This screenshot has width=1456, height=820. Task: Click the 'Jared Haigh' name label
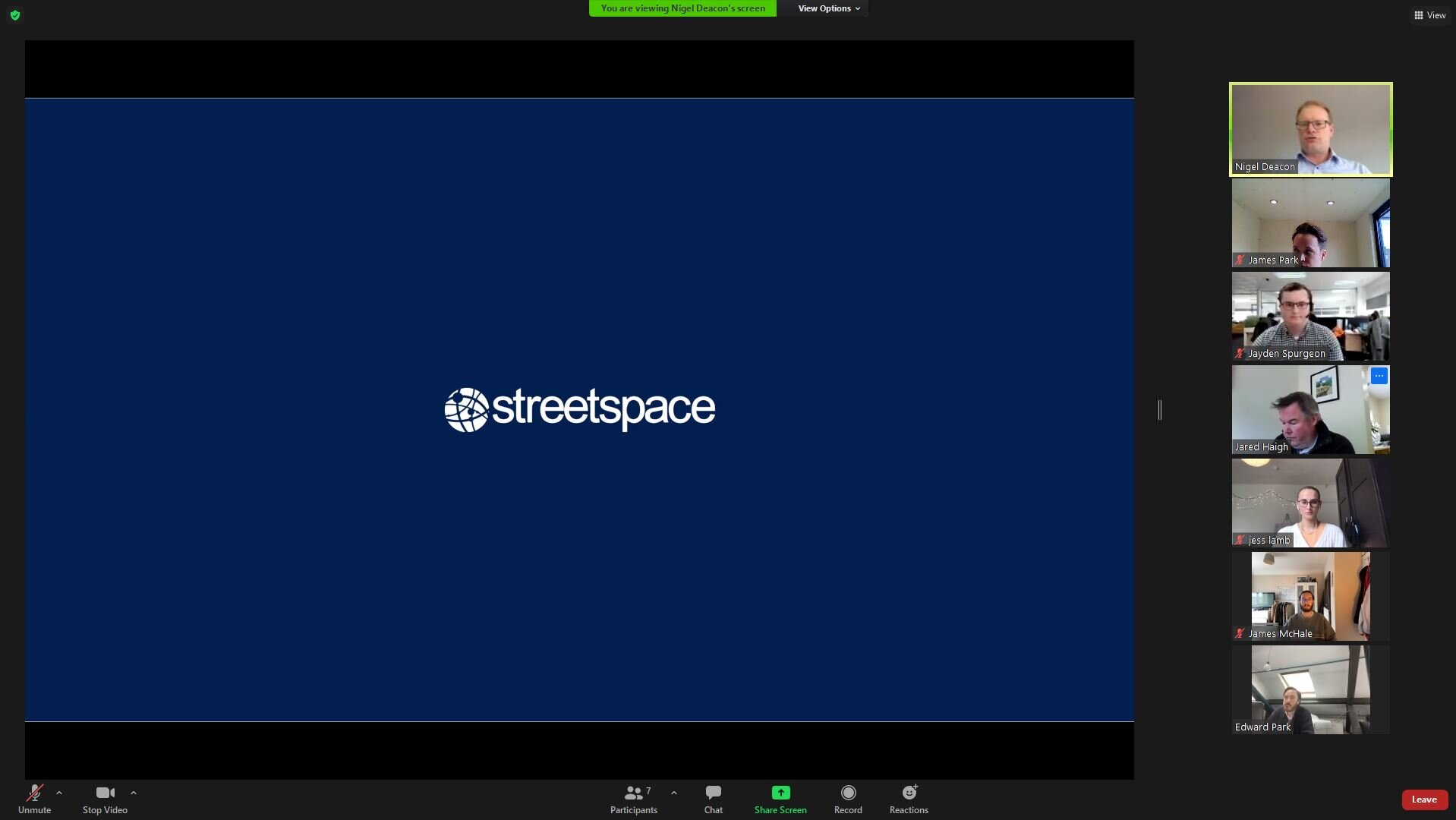point(1261,447)
